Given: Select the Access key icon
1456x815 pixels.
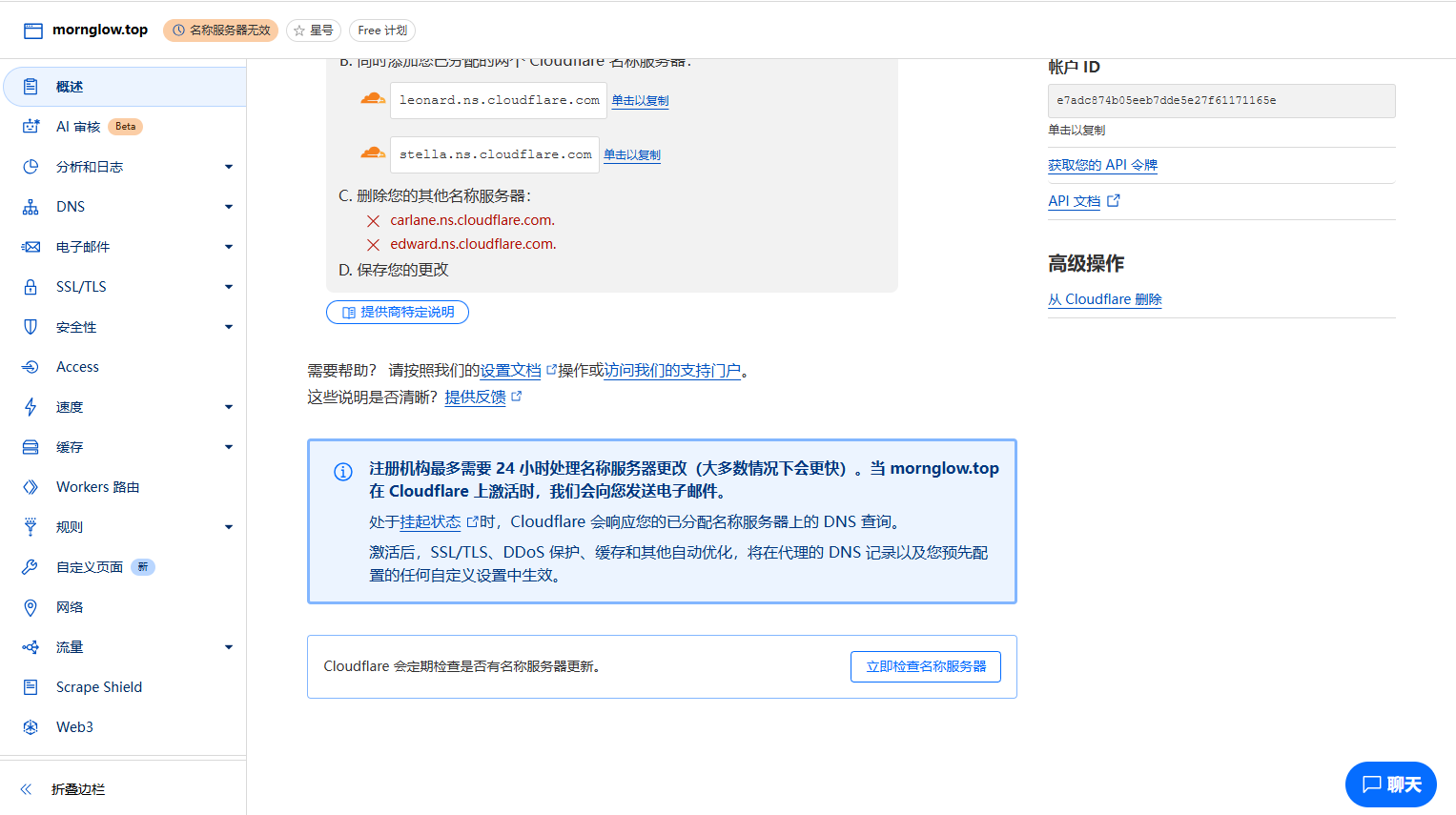Looking at the screenshot, I should (x=32, y=366).
